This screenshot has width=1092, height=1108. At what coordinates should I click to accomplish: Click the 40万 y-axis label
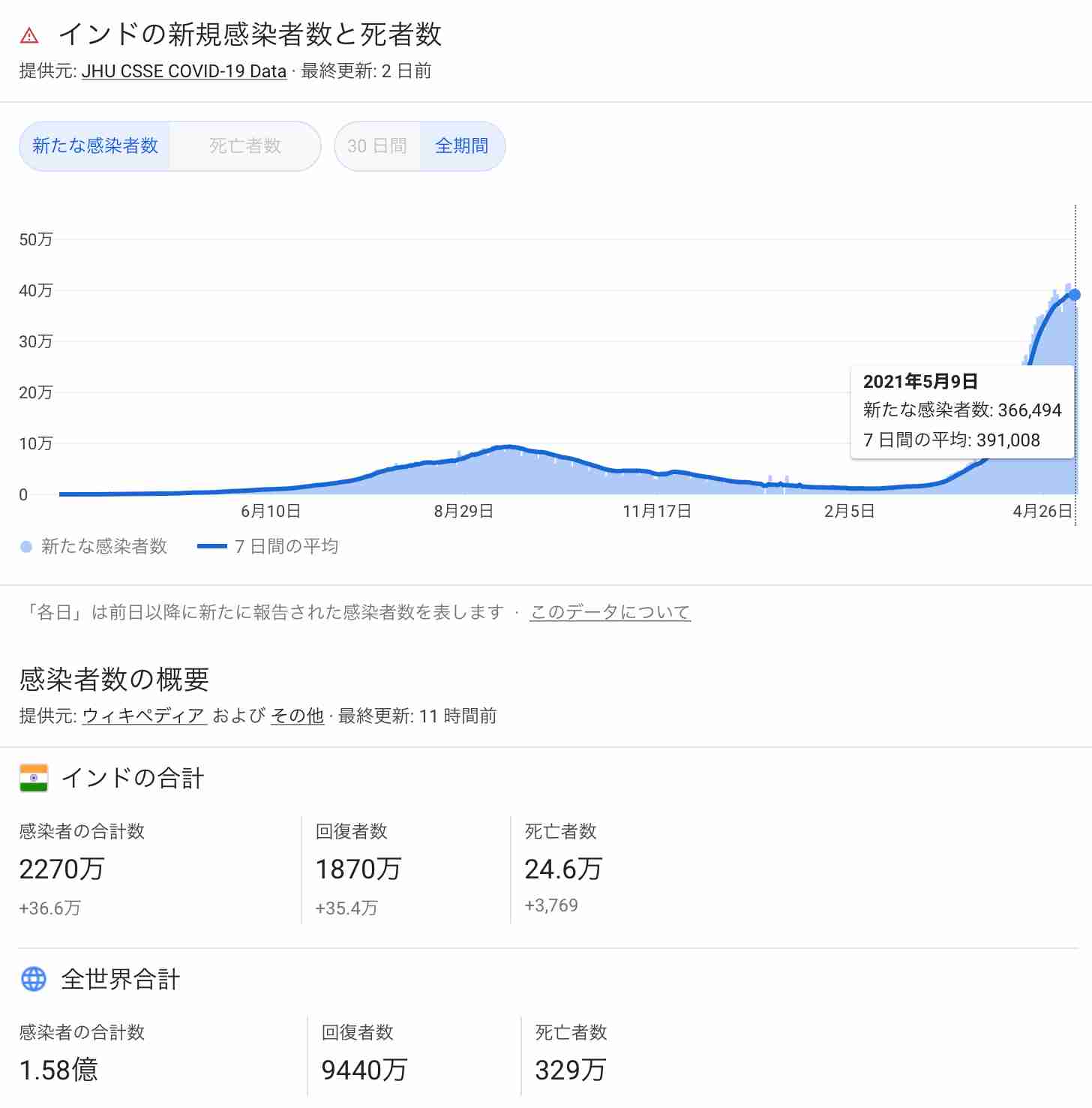pos(36,291)
